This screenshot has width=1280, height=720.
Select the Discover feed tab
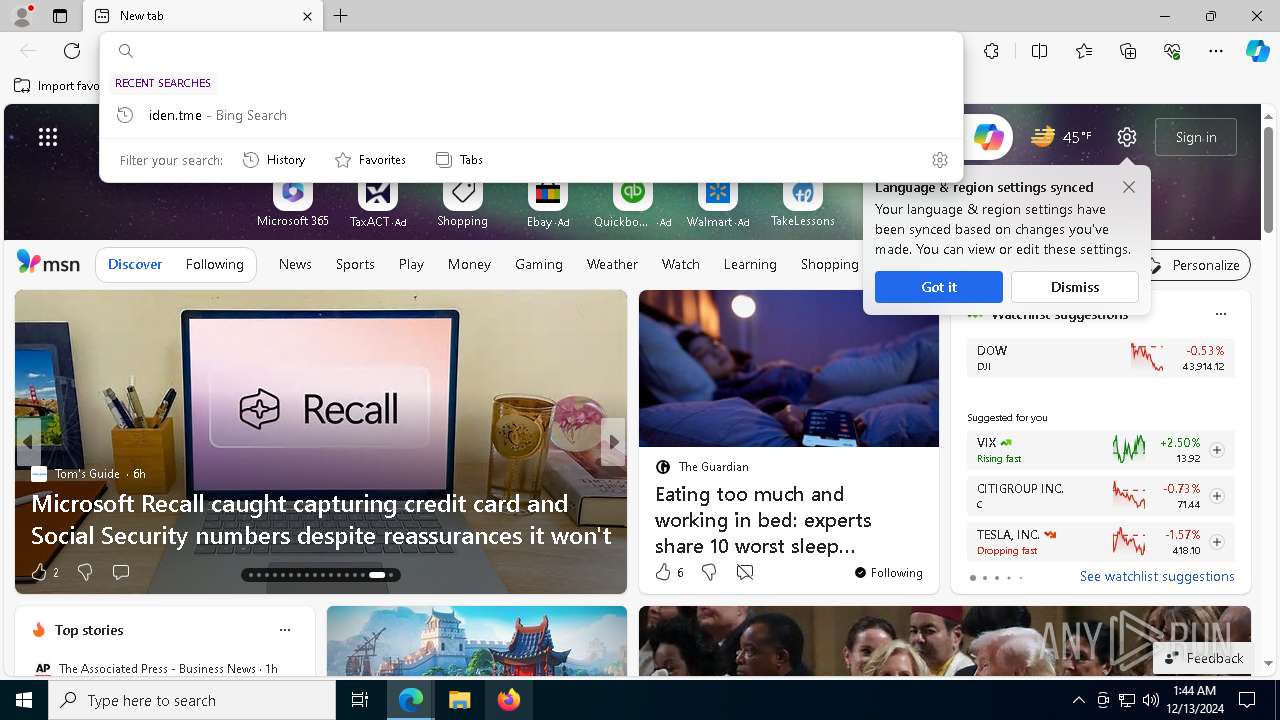135,264
